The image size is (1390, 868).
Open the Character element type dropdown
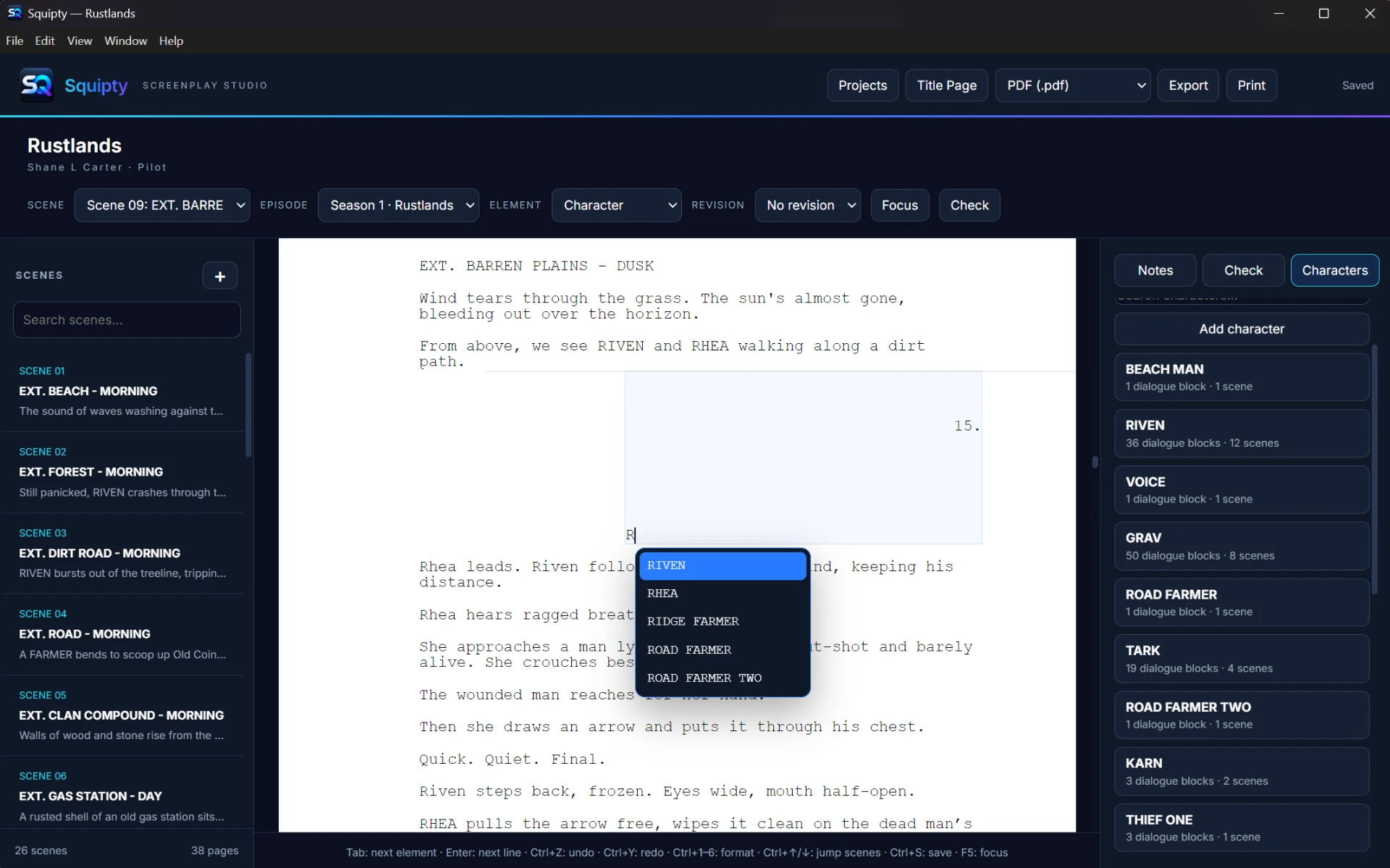(x=616, y=205)
